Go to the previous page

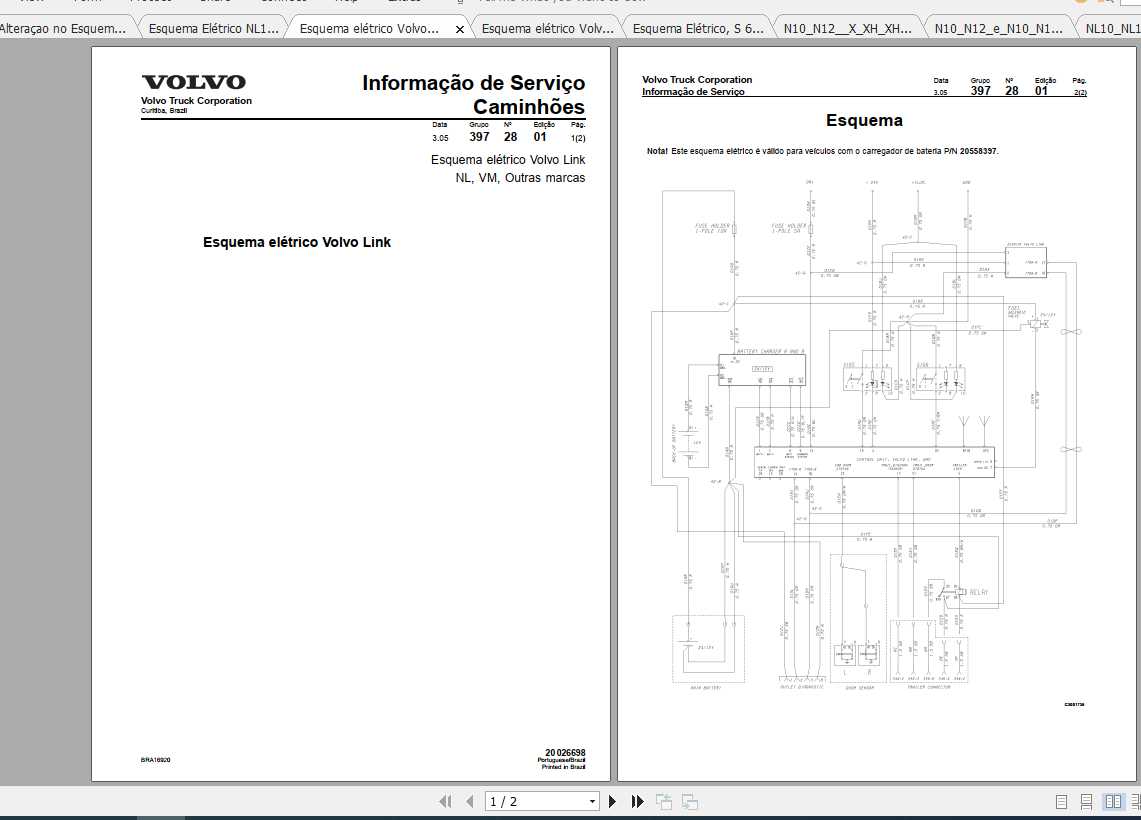pyautogui.click(x=469, y=801)
